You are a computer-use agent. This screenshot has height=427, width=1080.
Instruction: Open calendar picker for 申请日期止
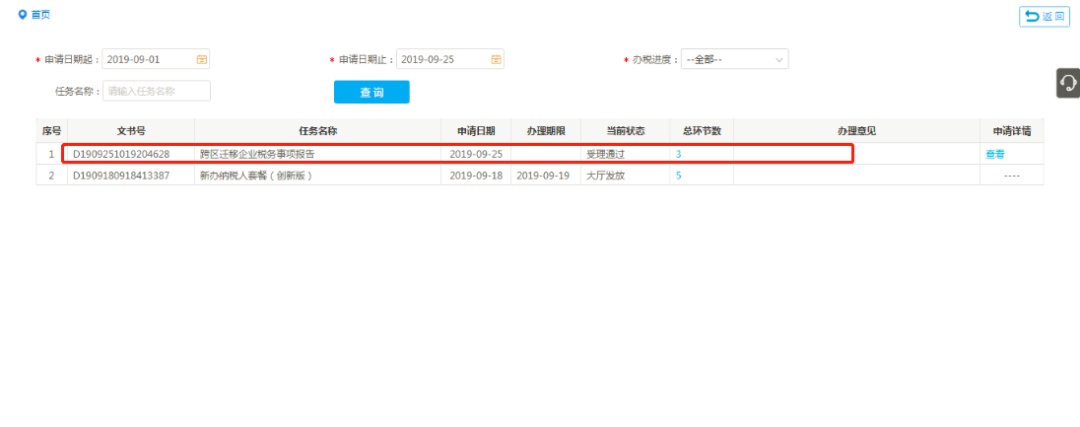pos(495,59)
